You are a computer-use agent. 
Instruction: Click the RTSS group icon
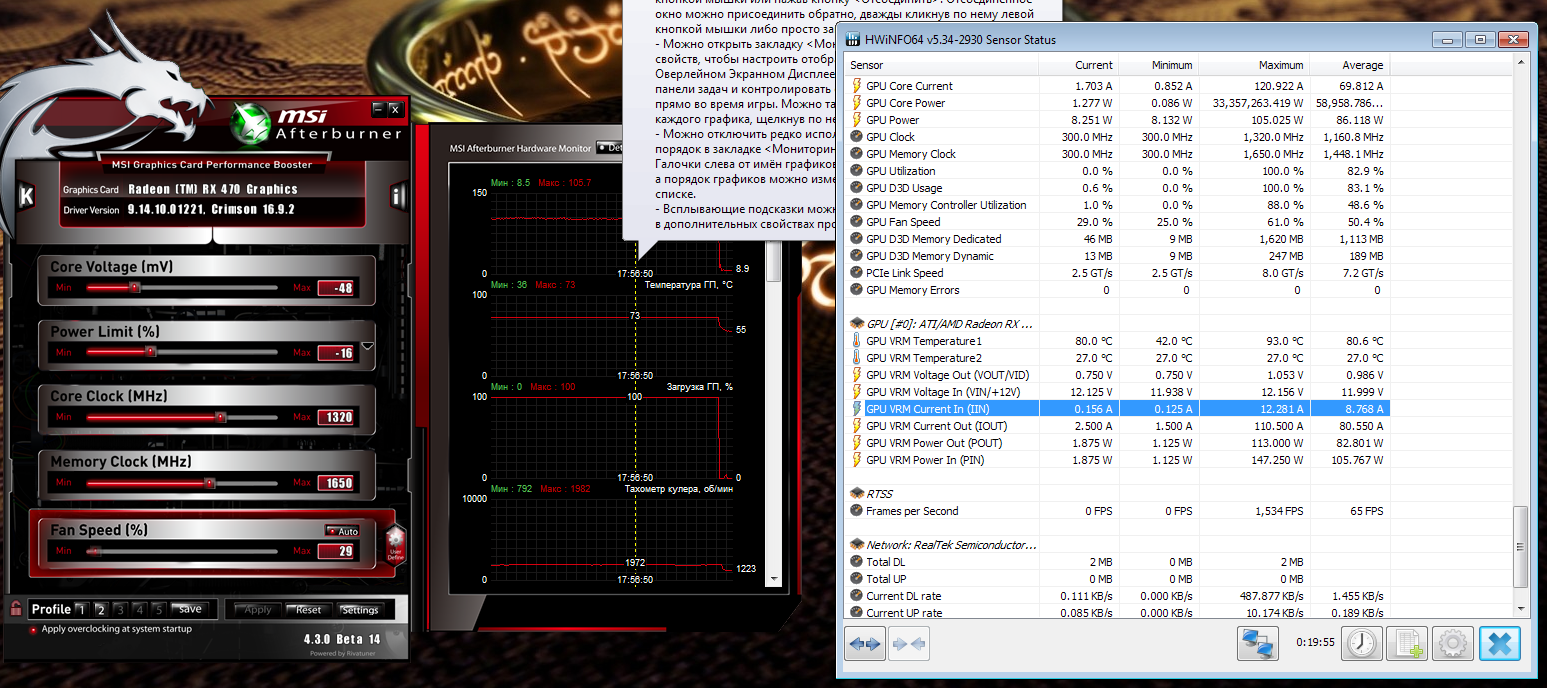856,494
